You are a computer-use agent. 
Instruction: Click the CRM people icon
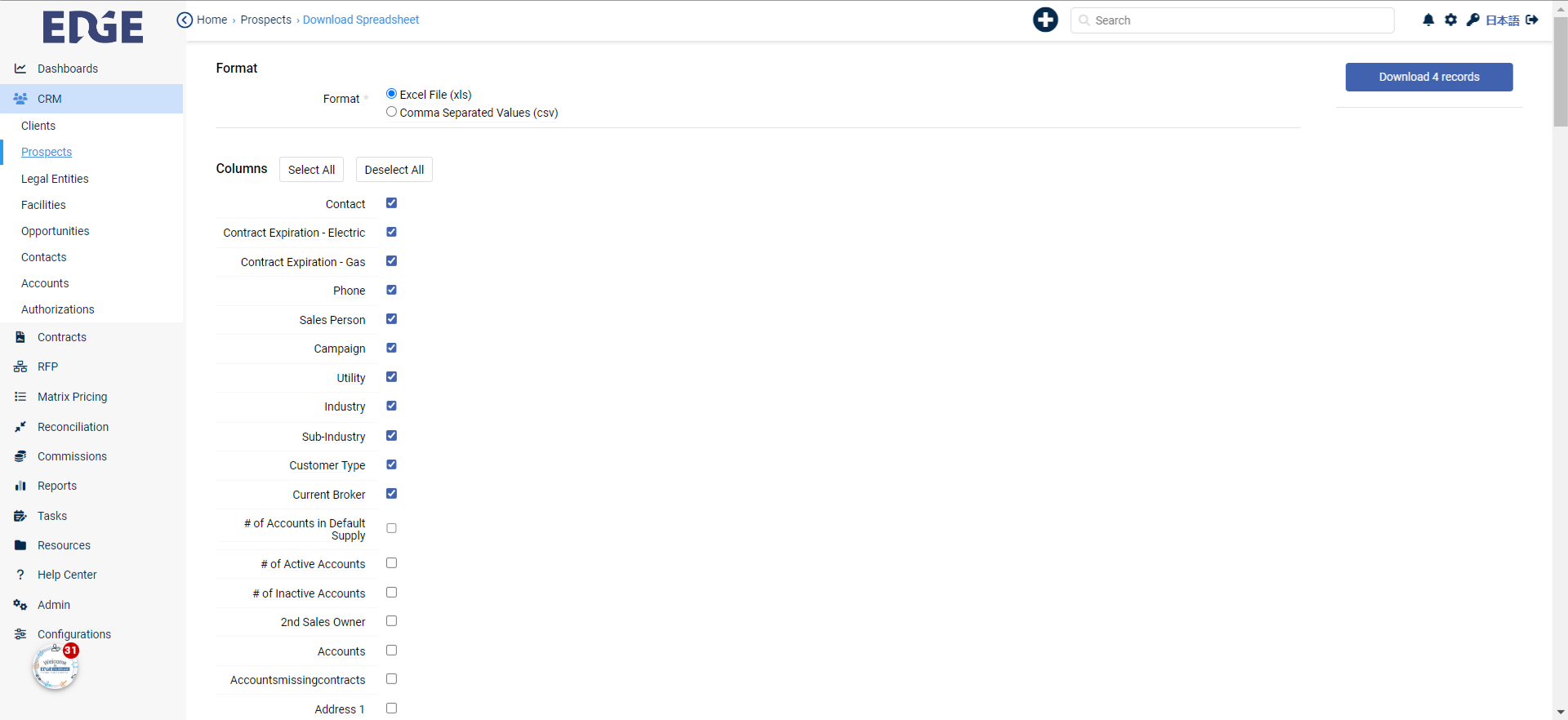click(x=20, y=99)
